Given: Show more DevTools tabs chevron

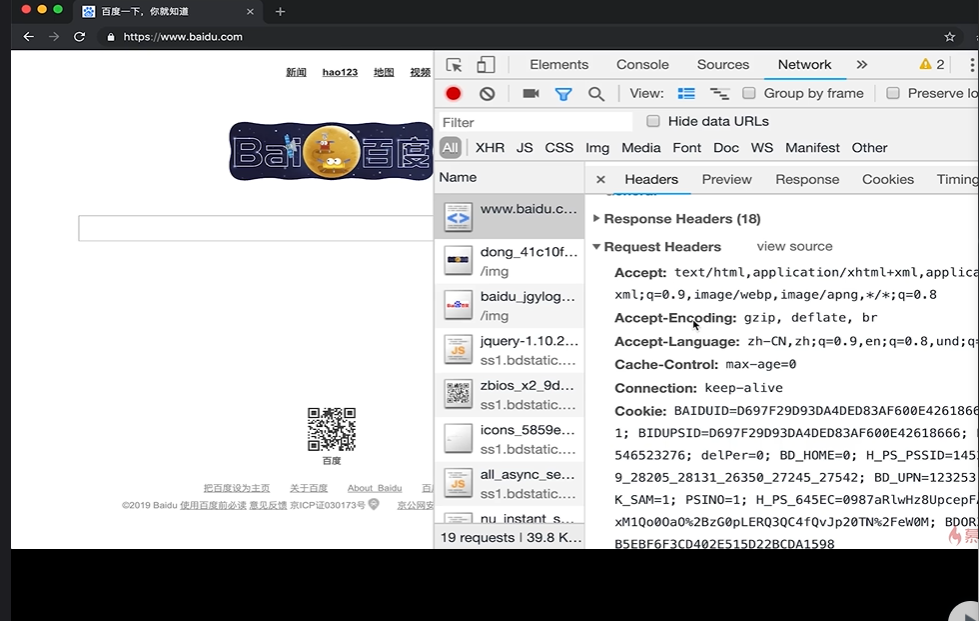Looking at the screenshot, I should coord(862,64).
